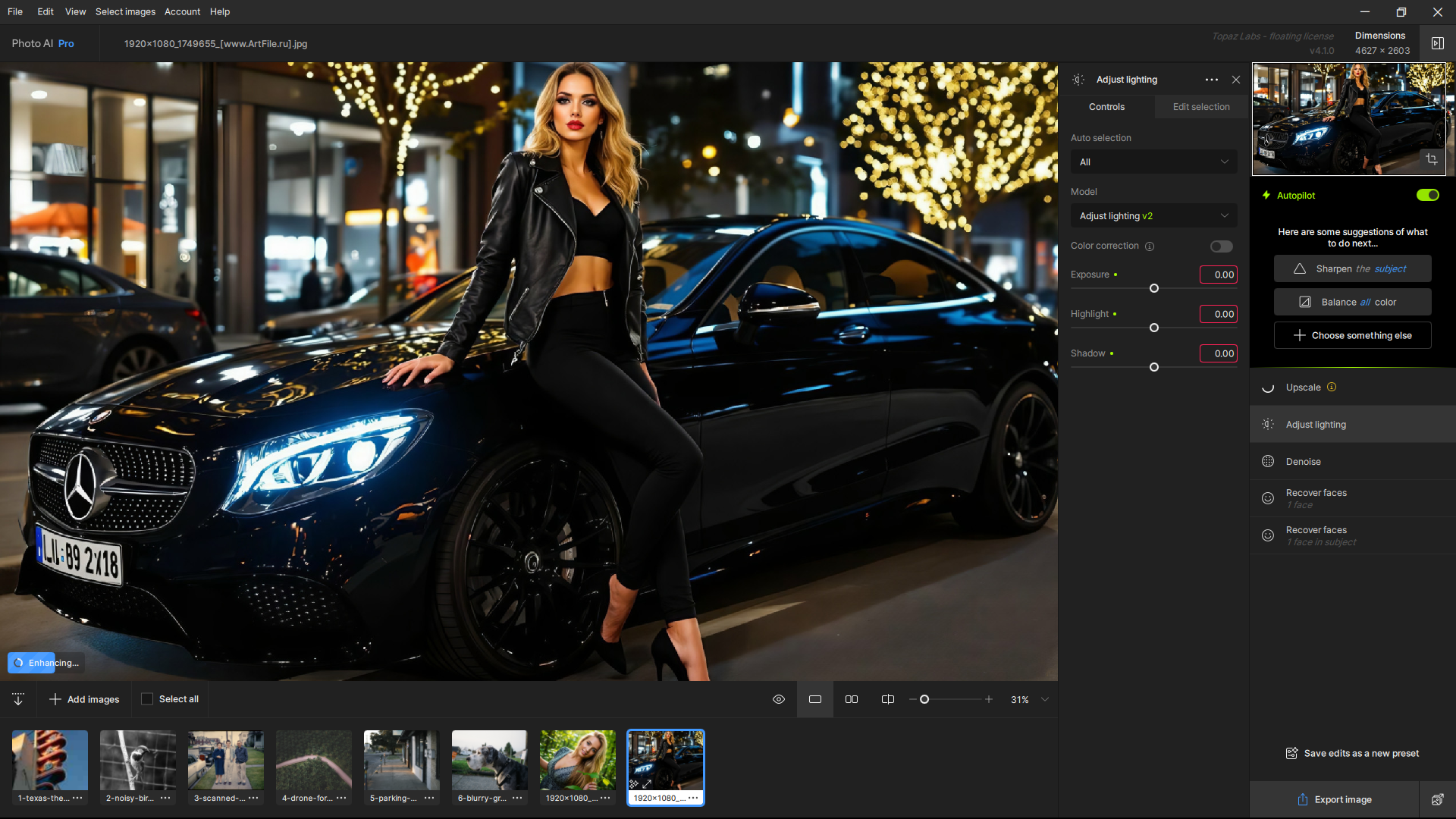Open options for 1-texas-the thumbnail
1456x819 pixels.
77,798
